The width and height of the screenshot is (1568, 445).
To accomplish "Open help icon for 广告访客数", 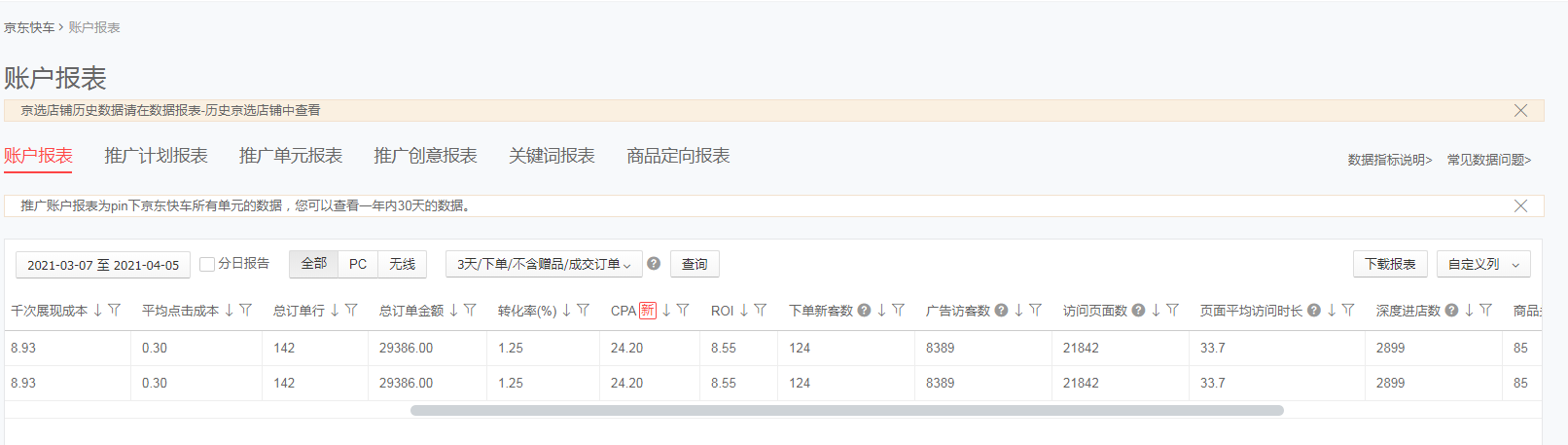I will tap(1001, 311).
